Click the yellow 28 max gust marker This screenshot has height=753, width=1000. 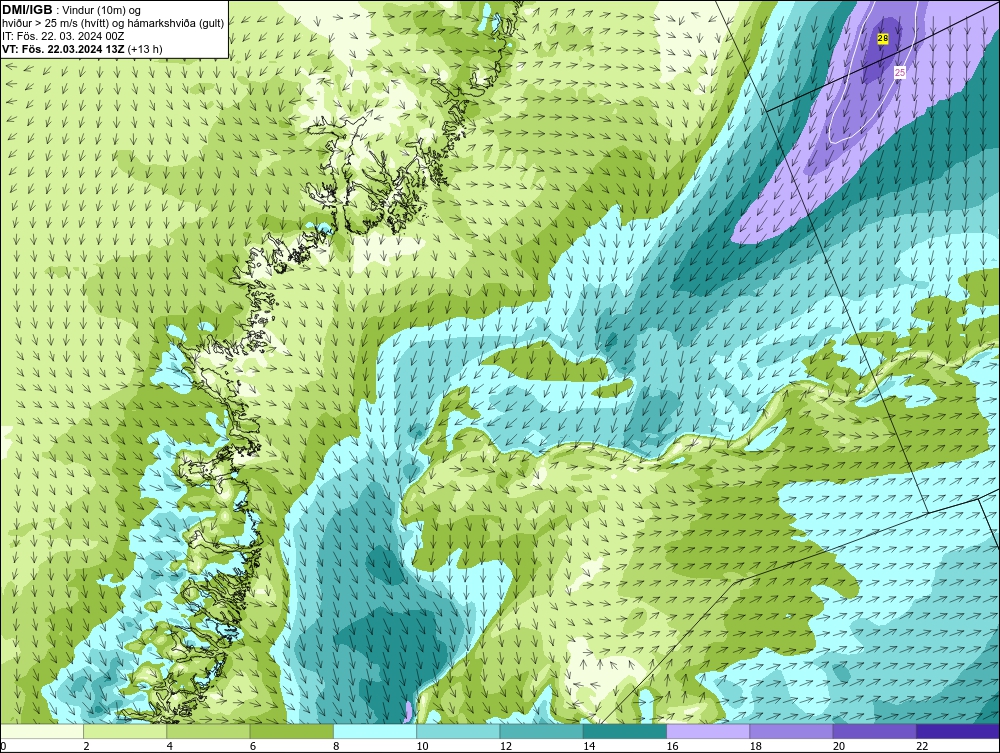tap(883, 39)
